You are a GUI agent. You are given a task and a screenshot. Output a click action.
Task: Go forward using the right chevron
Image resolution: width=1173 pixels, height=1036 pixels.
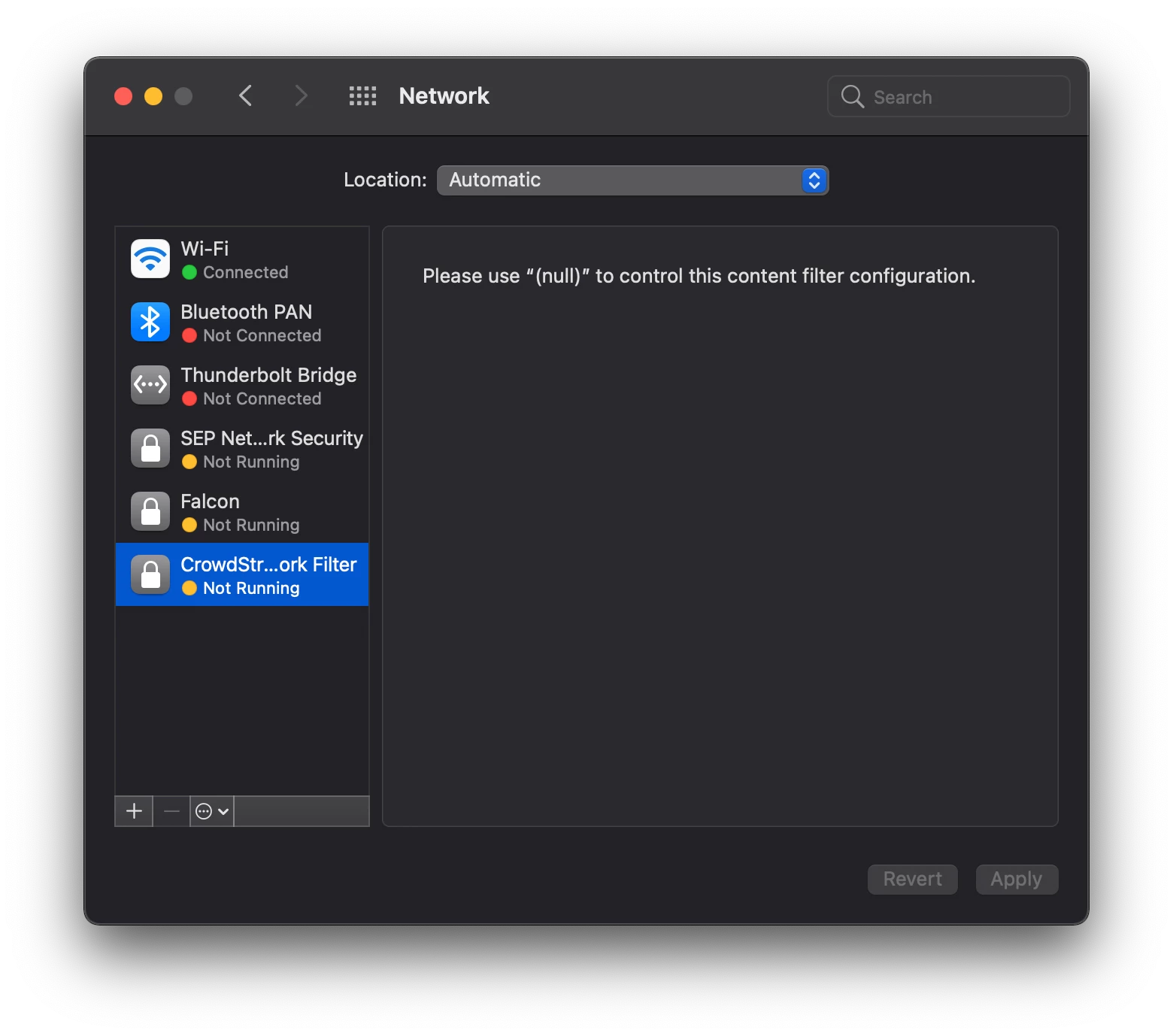(x=301, y=96)
